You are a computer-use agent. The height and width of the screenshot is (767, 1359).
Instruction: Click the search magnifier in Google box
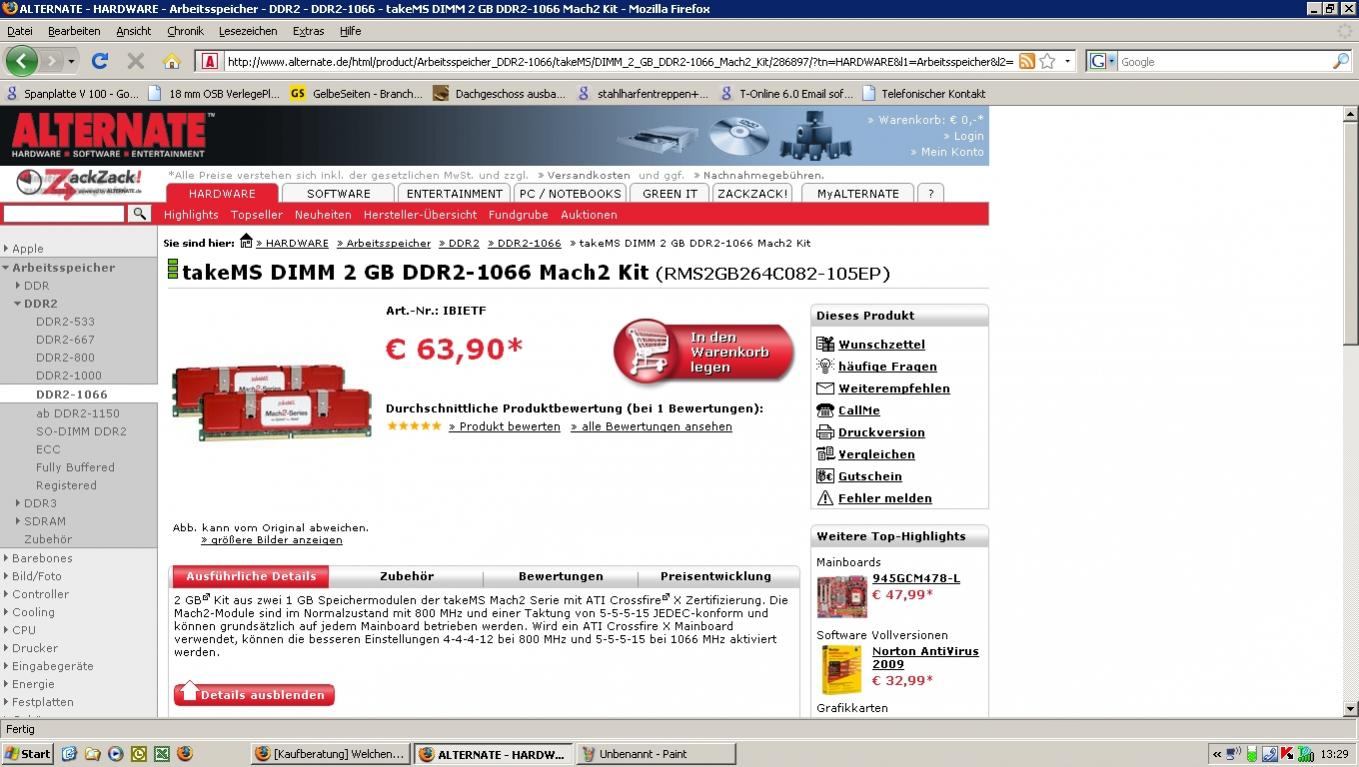[1341, 61]
